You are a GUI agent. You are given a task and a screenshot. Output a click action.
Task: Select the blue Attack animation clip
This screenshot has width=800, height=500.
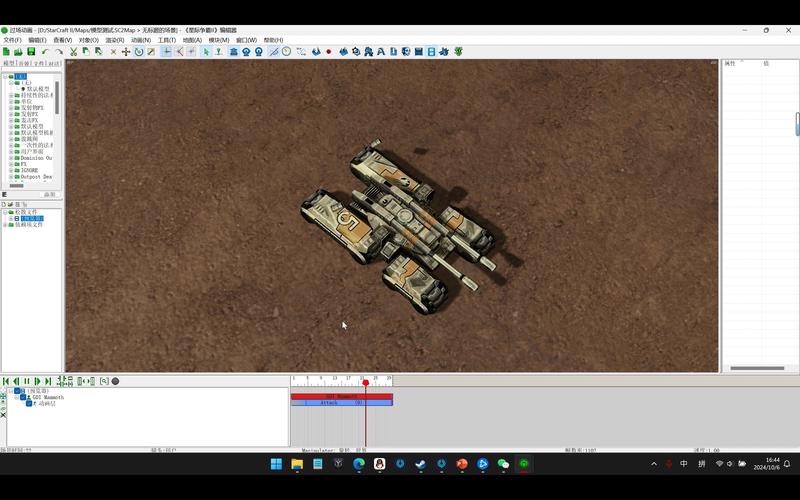pos(341,403)
